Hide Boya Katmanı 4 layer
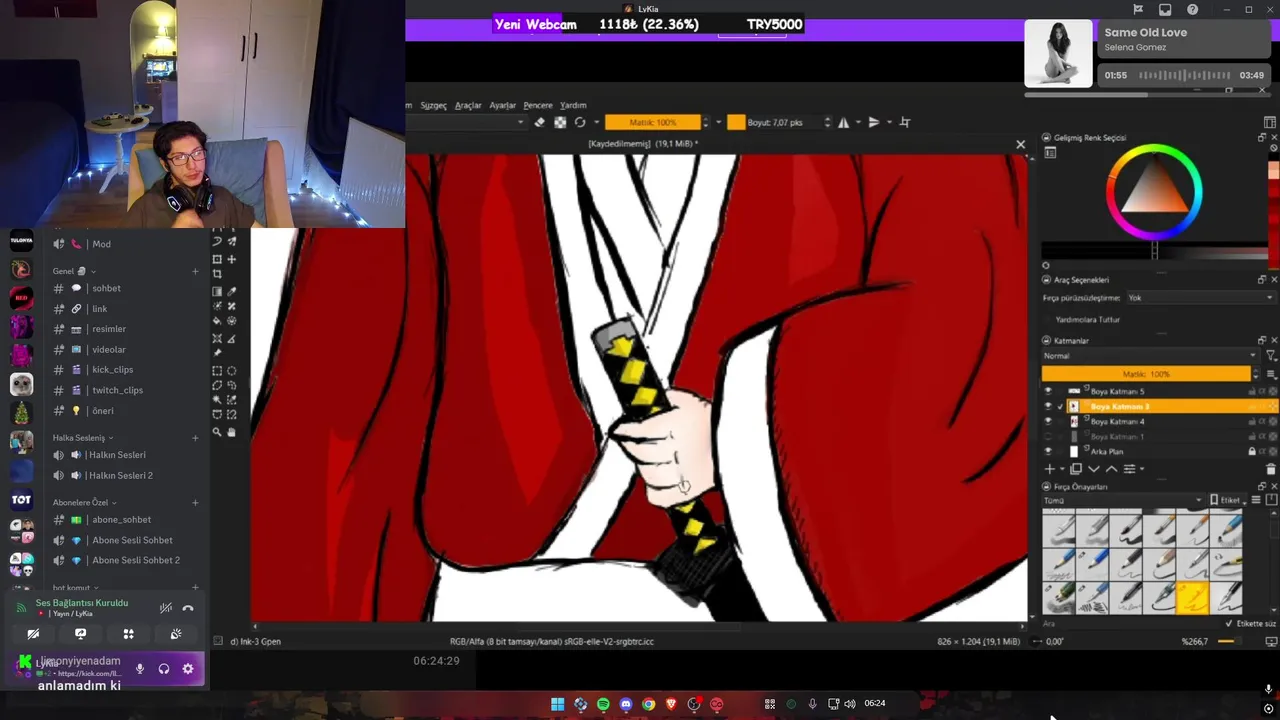Image resolution: width=1280 pixels, height=720 pixels. (x=1048, y=421)
